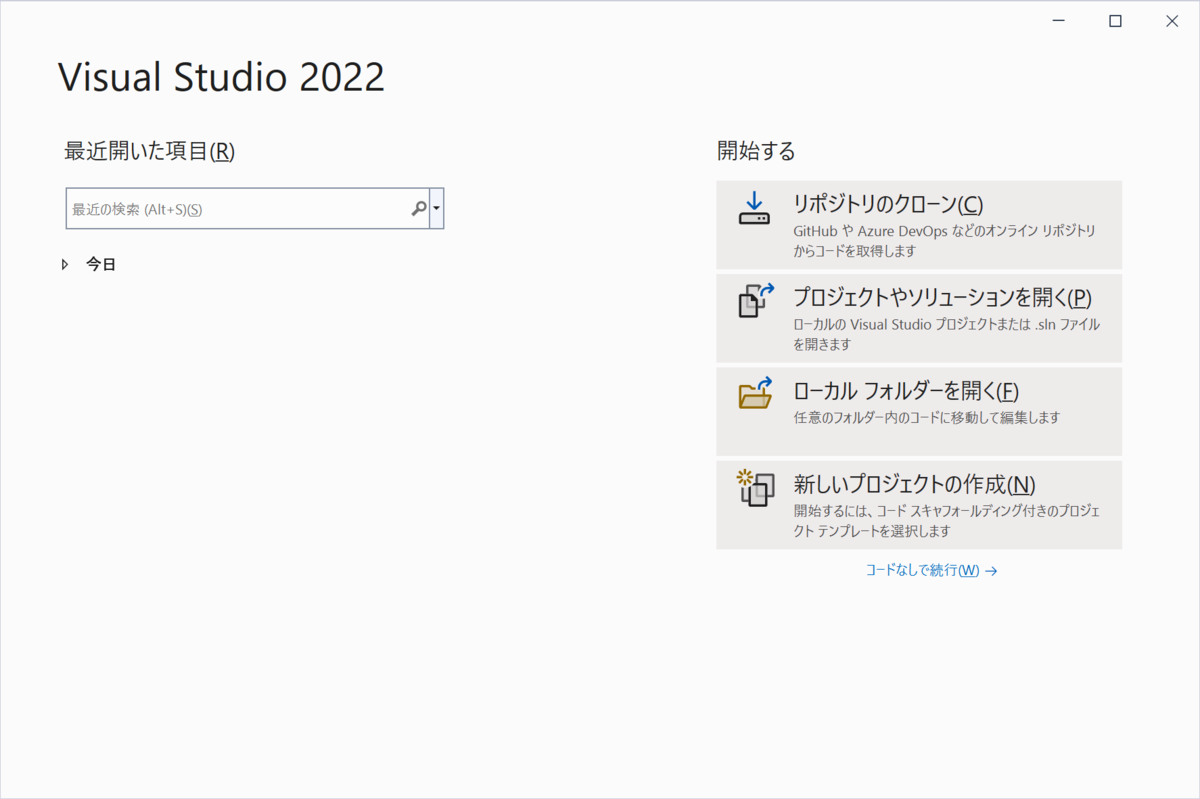
Task: Maximize the Visual Studio window
Action: tap(1114, 20)
